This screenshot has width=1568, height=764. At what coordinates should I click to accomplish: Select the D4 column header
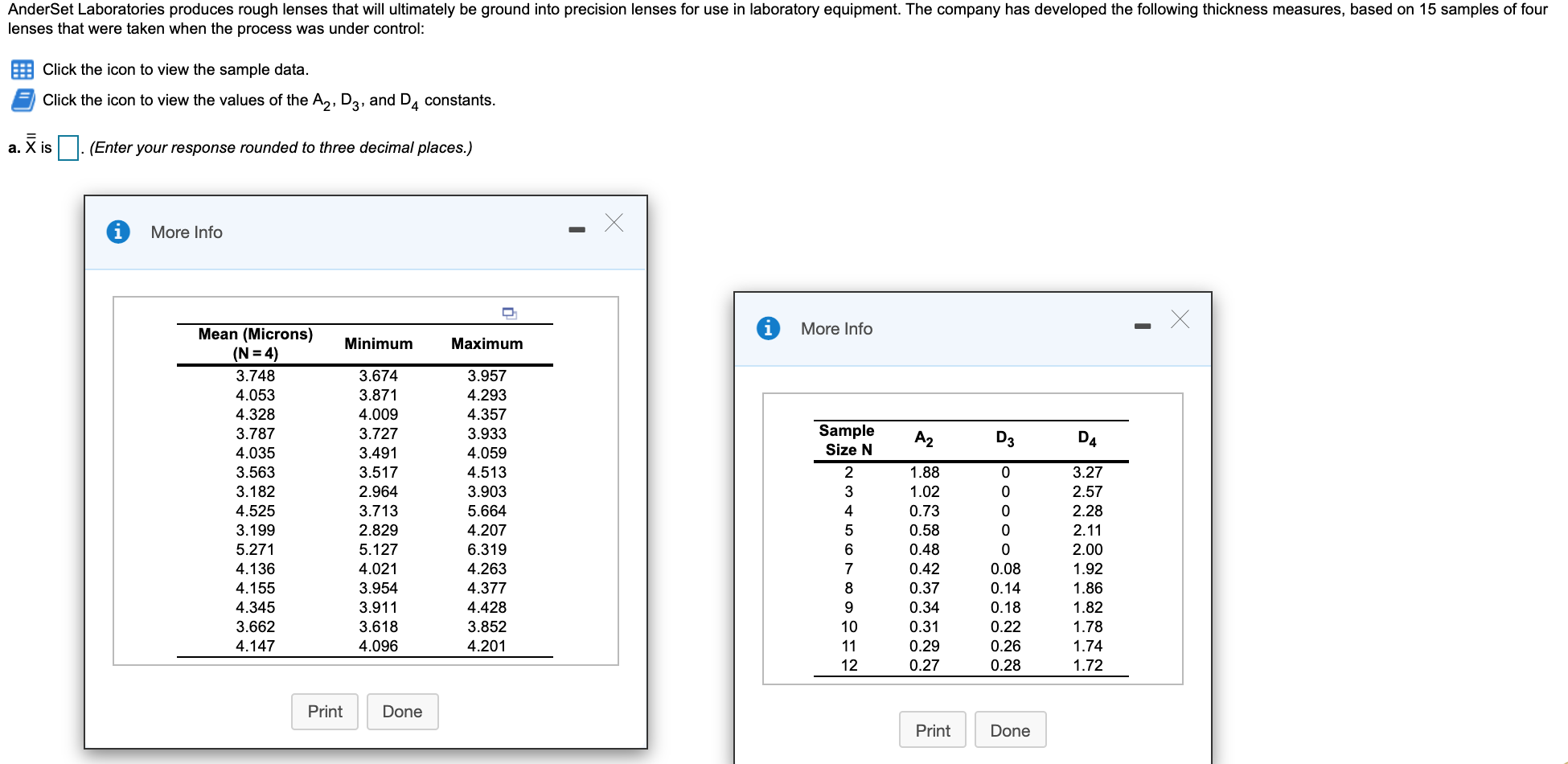point(1087,438)
